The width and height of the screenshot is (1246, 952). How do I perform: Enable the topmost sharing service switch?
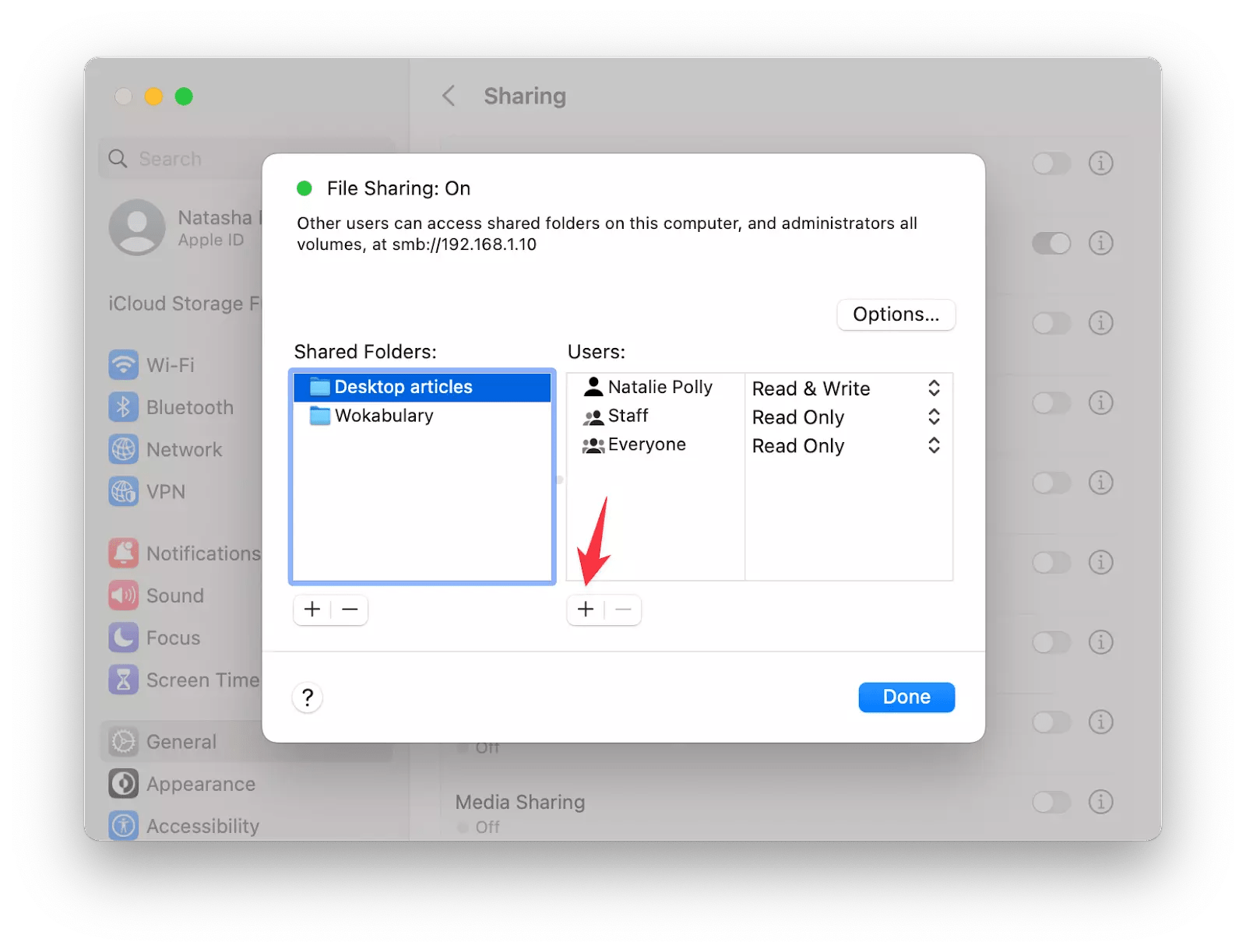tap(1051, 163)
